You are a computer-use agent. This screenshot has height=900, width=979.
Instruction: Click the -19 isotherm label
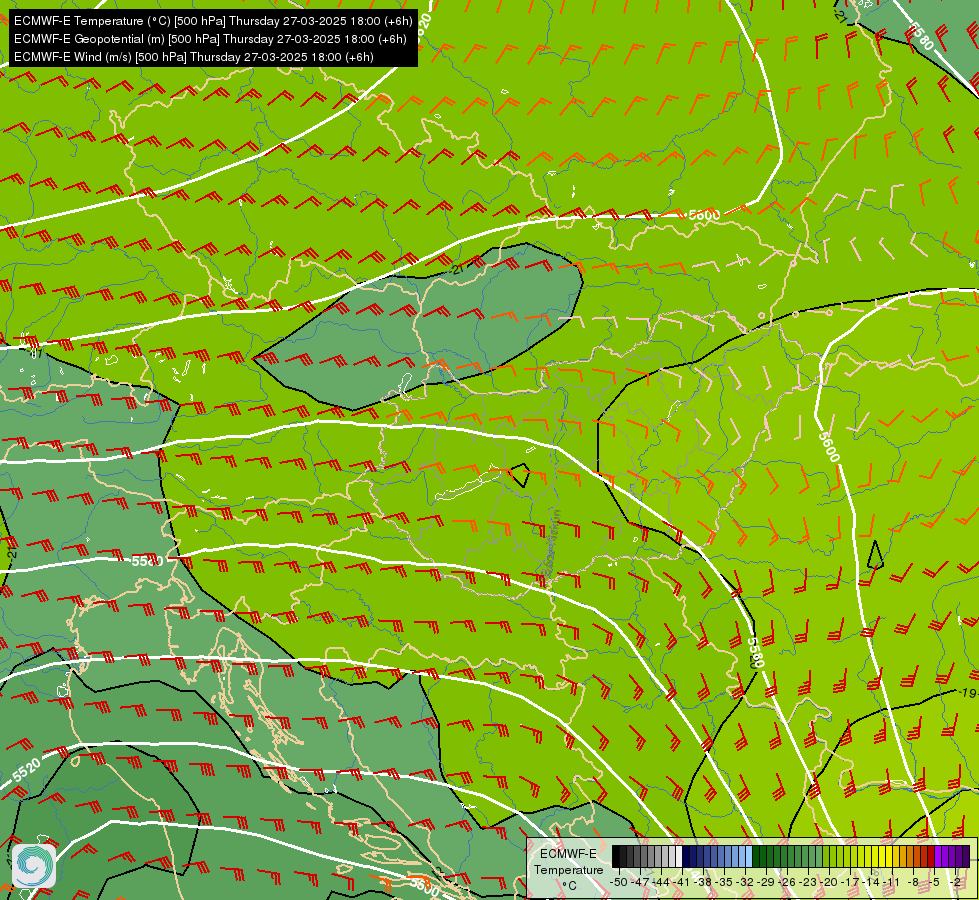pyautogui.click(x=967, y=693)
